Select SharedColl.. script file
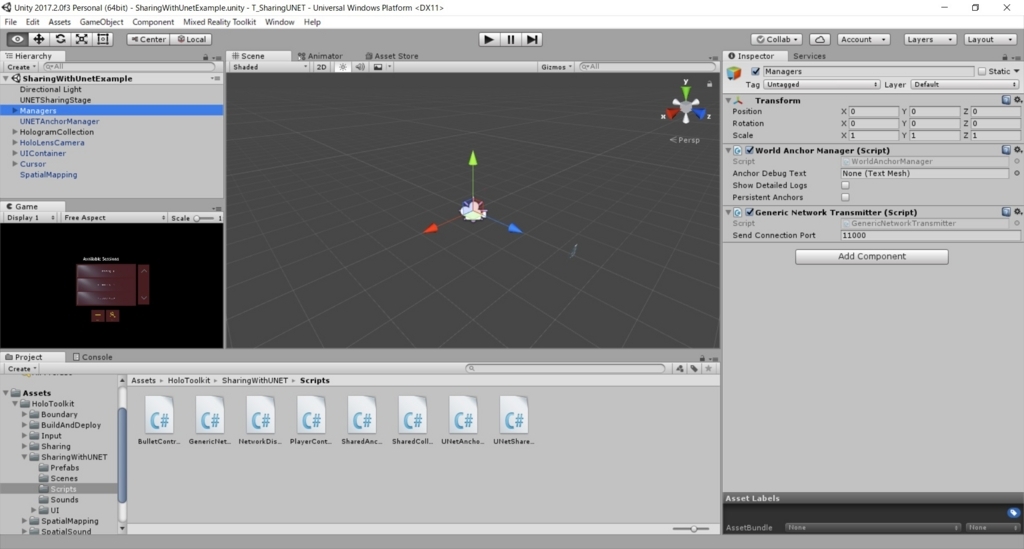Viewport: 1024px width, 549px height. tap(412, 420)
